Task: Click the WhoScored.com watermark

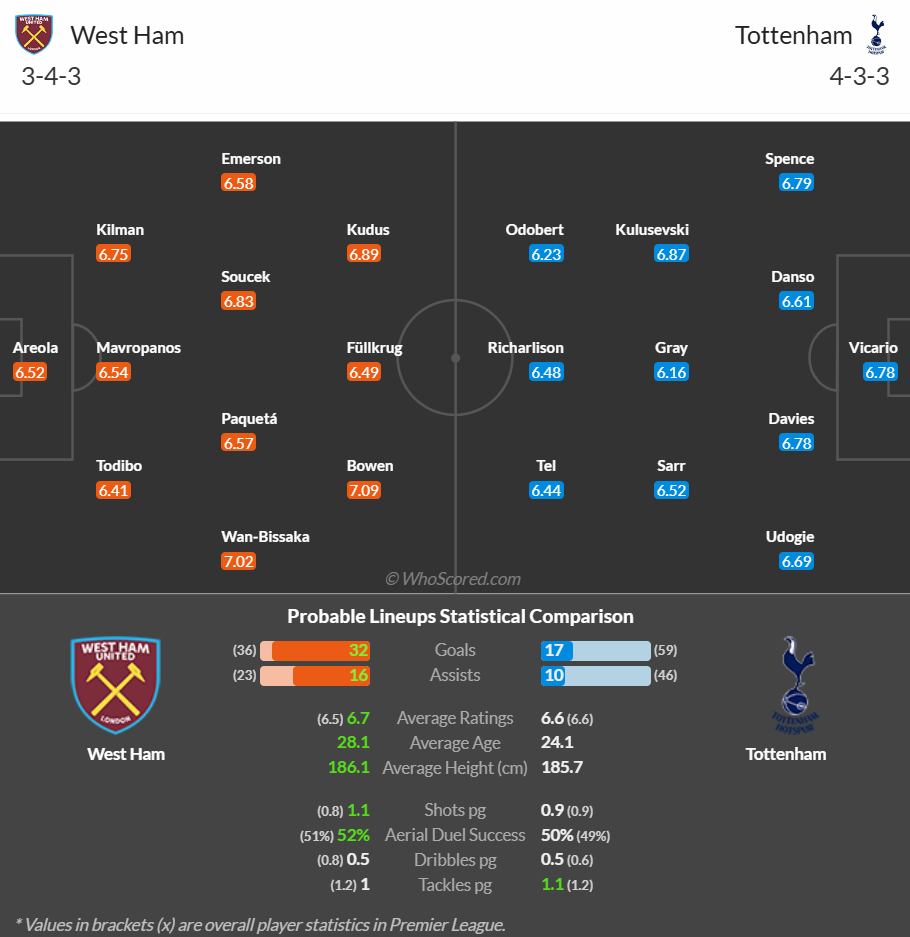Action: [453, 579]
